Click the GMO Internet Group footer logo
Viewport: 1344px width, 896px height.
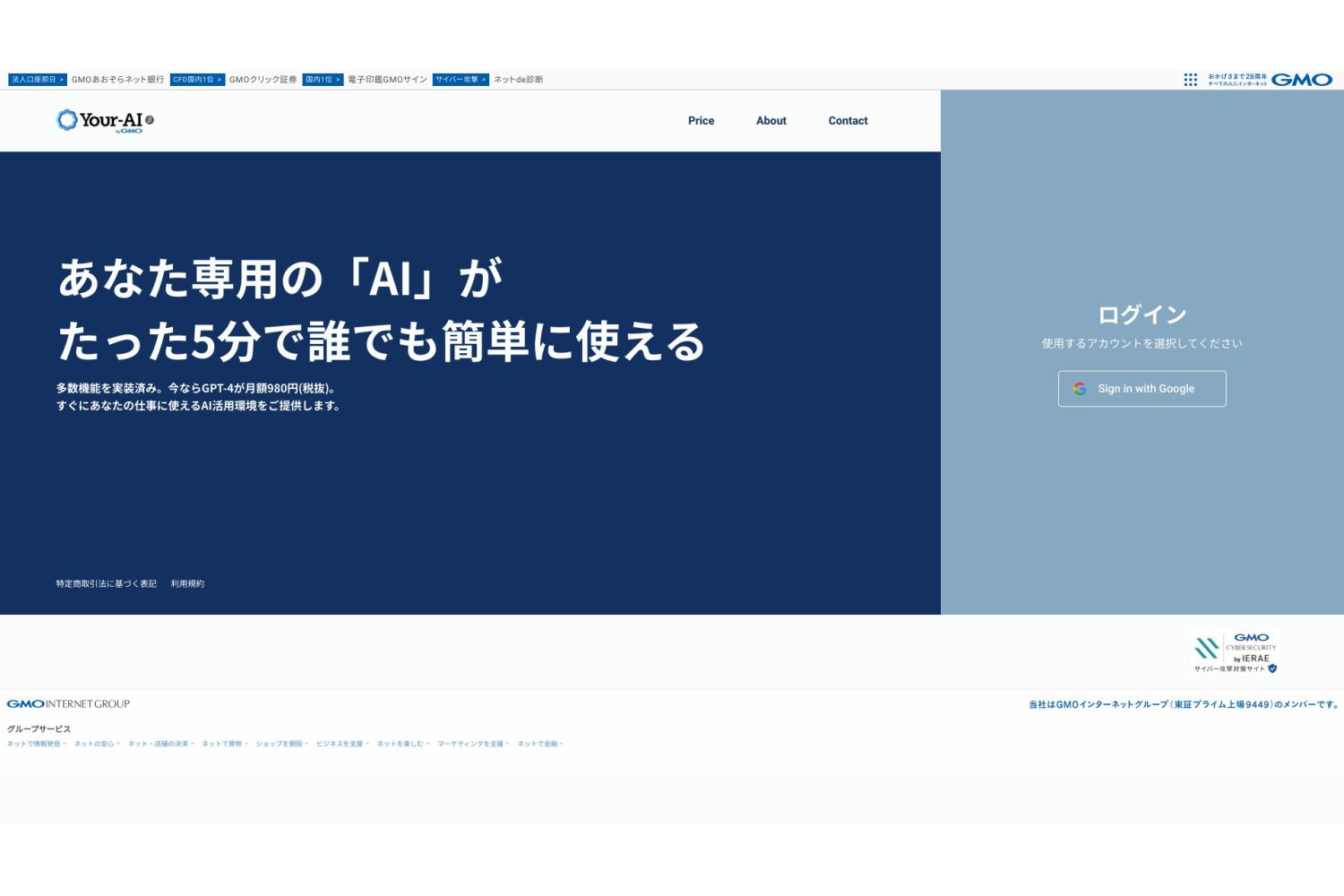click(68, 704)
